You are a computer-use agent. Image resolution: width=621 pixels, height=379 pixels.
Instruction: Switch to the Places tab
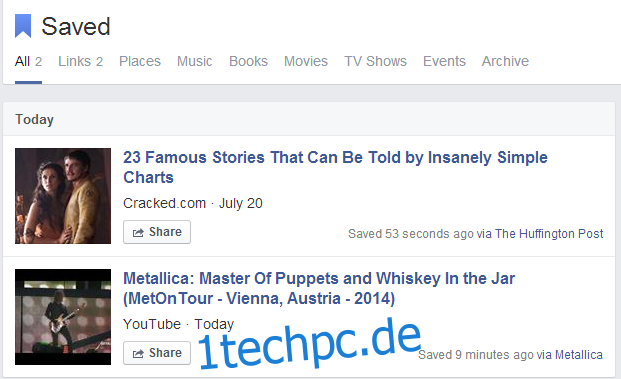(x=140, y=61)
